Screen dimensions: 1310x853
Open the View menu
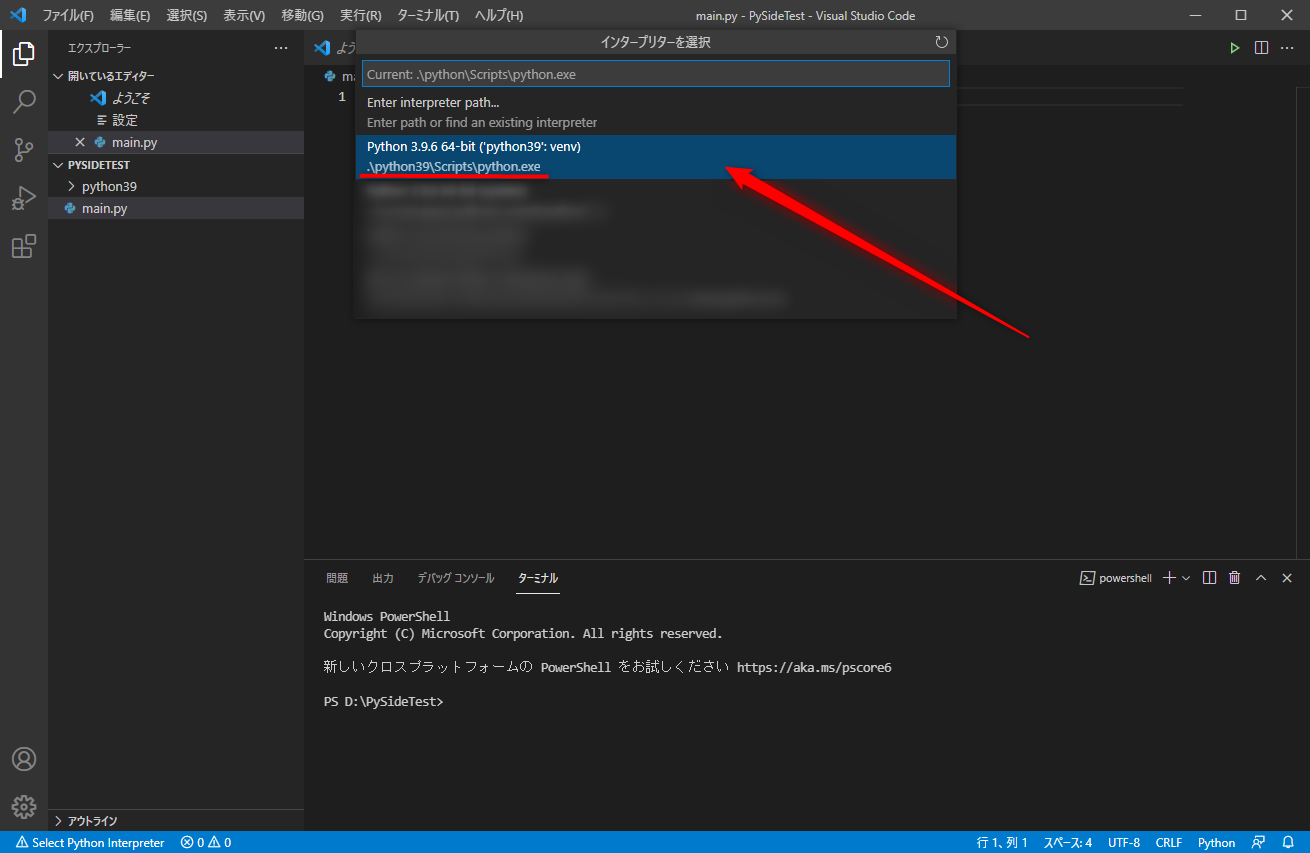(x=244, y=15)
